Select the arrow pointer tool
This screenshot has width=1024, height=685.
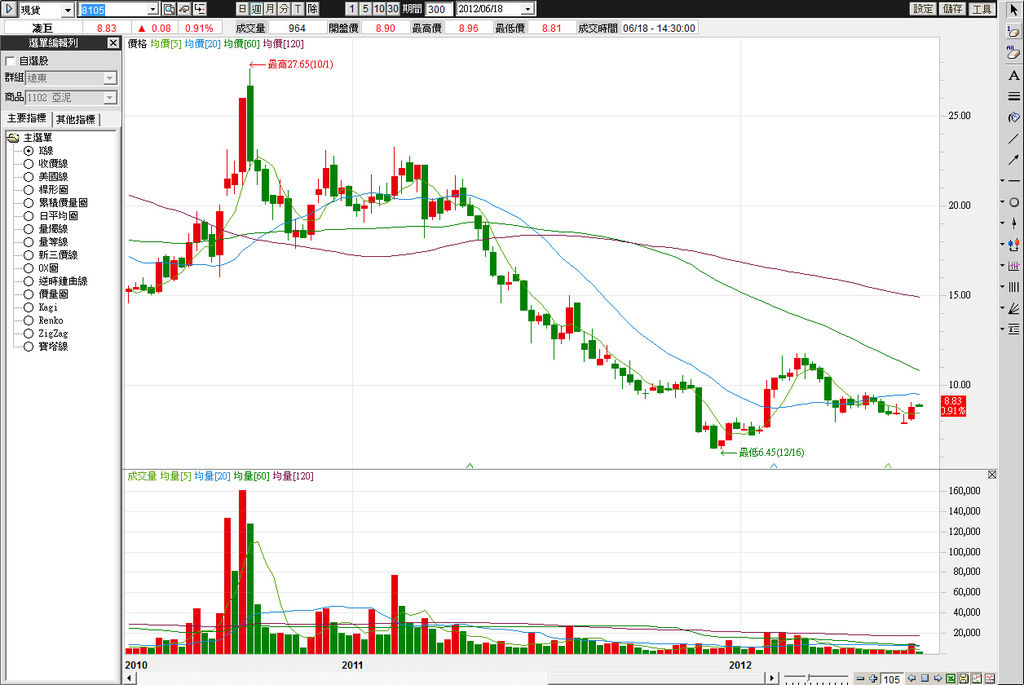[x=1014, y=10]
